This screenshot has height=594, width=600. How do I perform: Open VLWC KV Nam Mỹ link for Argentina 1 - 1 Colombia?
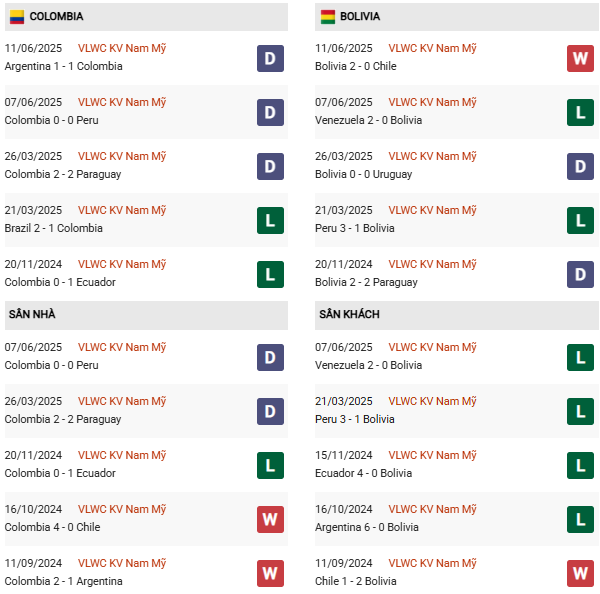(x=122, y=48)
